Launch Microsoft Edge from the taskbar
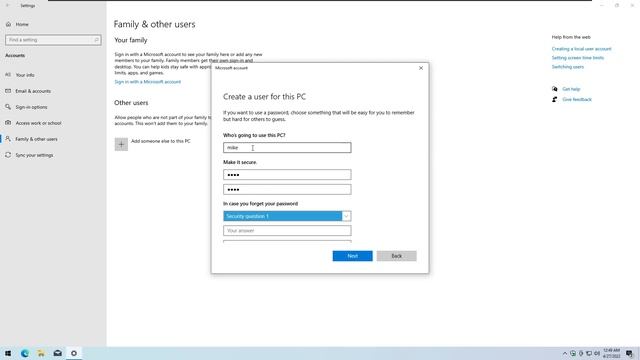The image size is (640, 360). tap(24, 353)
